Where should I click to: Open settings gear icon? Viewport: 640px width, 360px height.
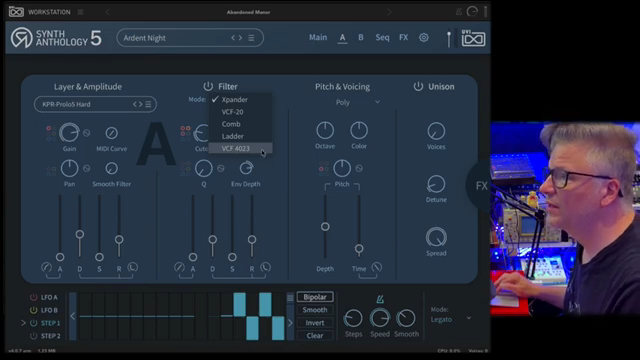(424, 38)
